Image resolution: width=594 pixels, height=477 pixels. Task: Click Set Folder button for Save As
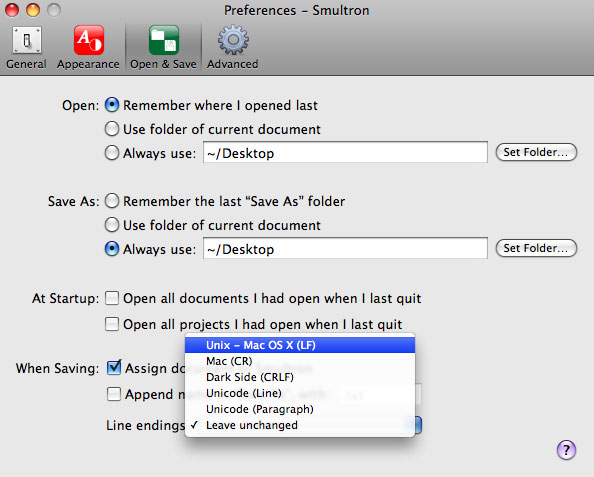(x=536, y=248)
